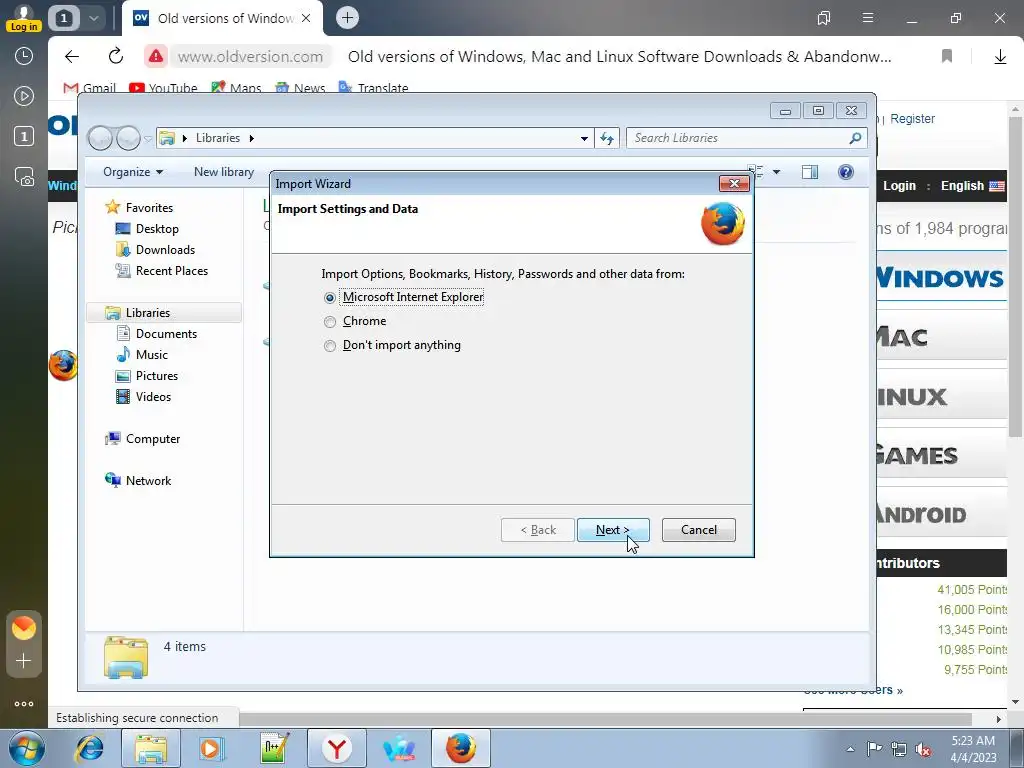Launch Internet Explorer from taskbar
The height and width of the screenshot is (768, 1024).
(89, 748)
